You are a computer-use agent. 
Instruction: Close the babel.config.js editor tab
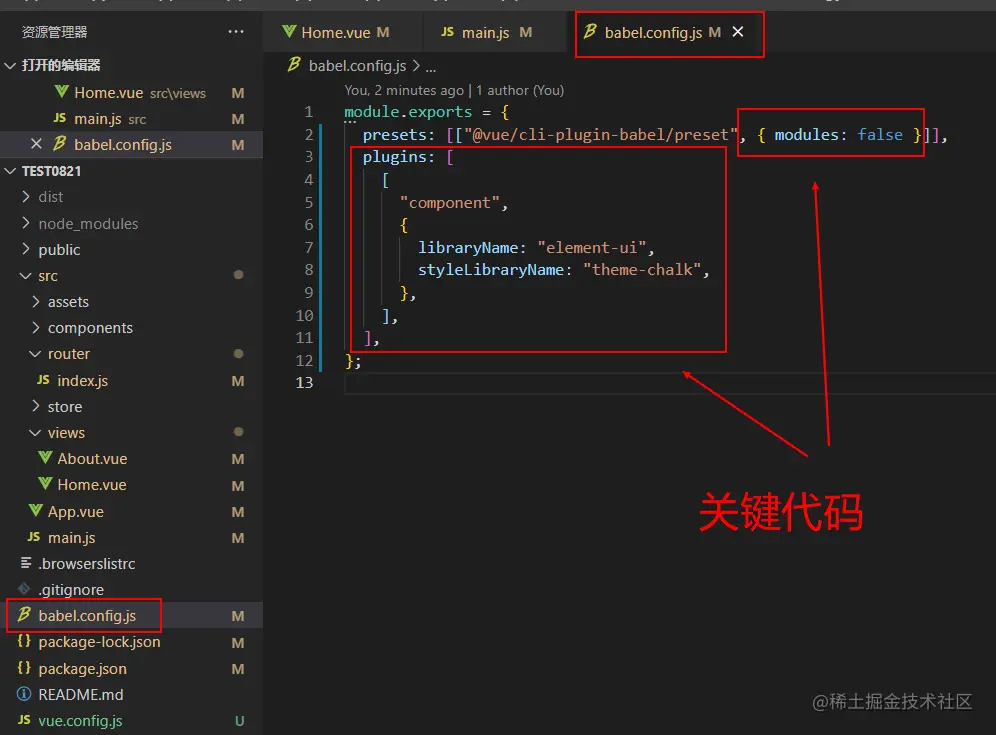[737, 32]
